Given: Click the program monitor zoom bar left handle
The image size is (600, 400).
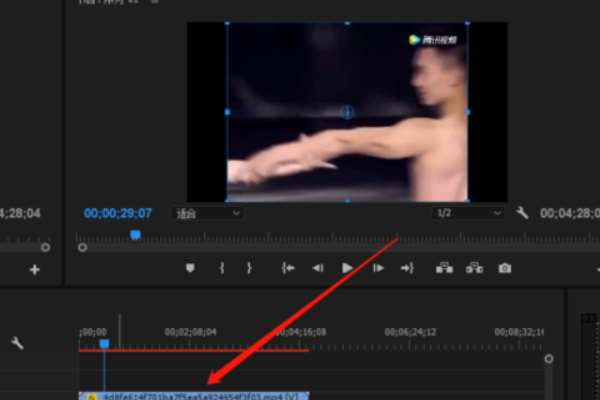Looking at the screenshot, I should [x=82, y=248].
